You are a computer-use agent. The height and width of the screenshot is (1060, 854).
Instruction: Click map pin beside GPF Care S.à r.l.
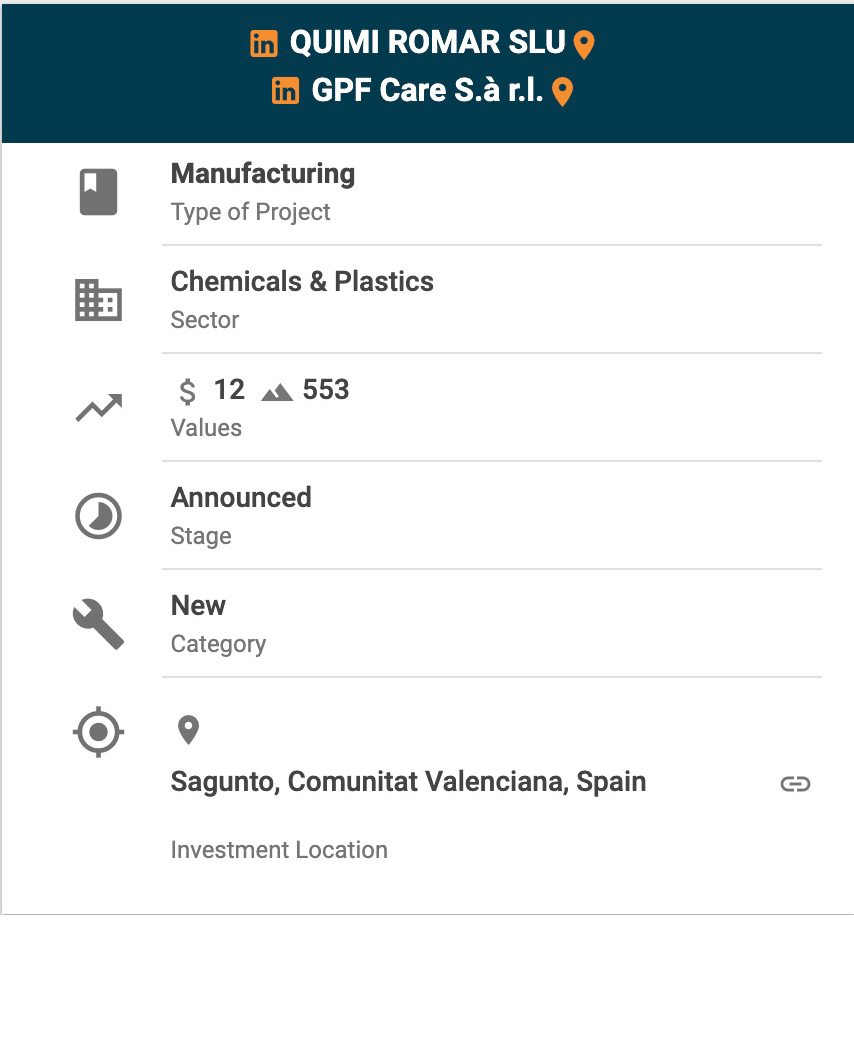click(563, 93)
